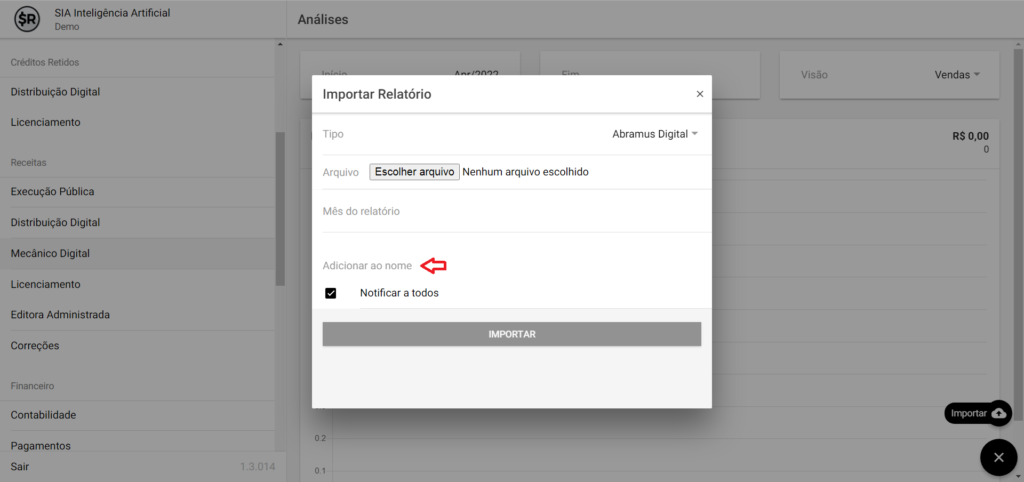
Task: Close the Importar Relatório dialog
Action: click(x=699, y=94)
